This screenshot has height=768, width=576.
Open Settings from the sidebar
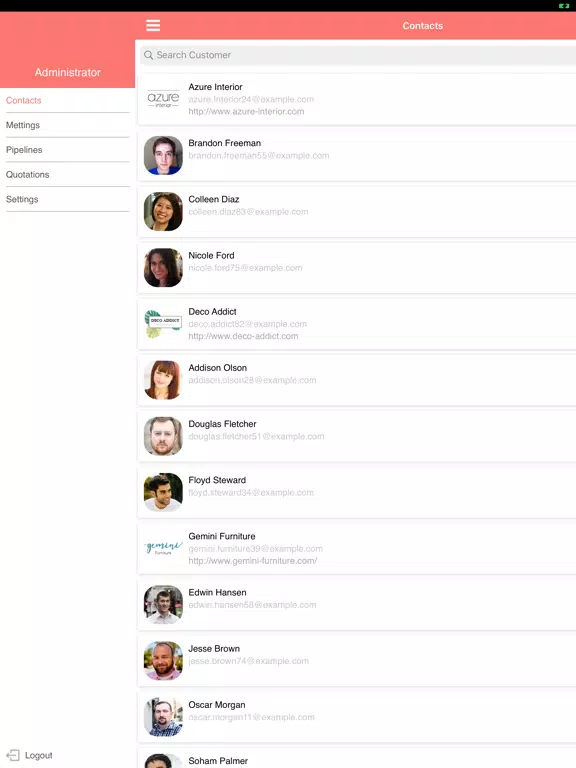[22, 199]
